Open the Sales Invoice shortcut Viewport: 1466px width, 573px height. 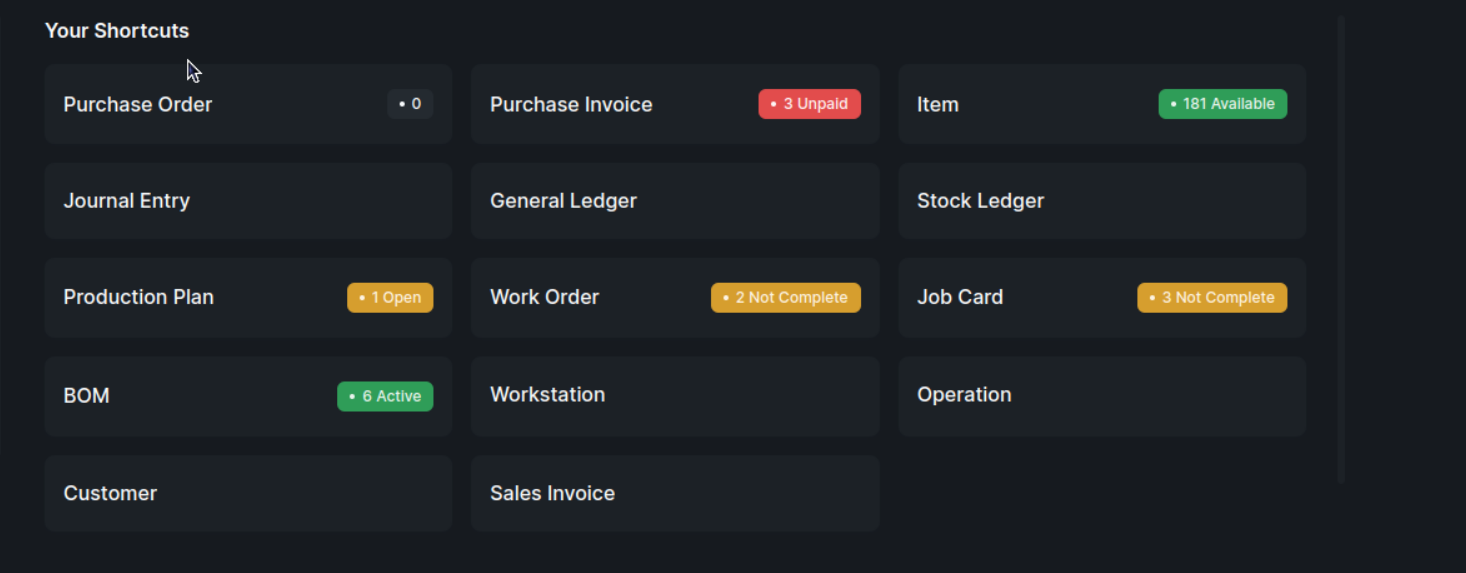(x=675, y=493)
